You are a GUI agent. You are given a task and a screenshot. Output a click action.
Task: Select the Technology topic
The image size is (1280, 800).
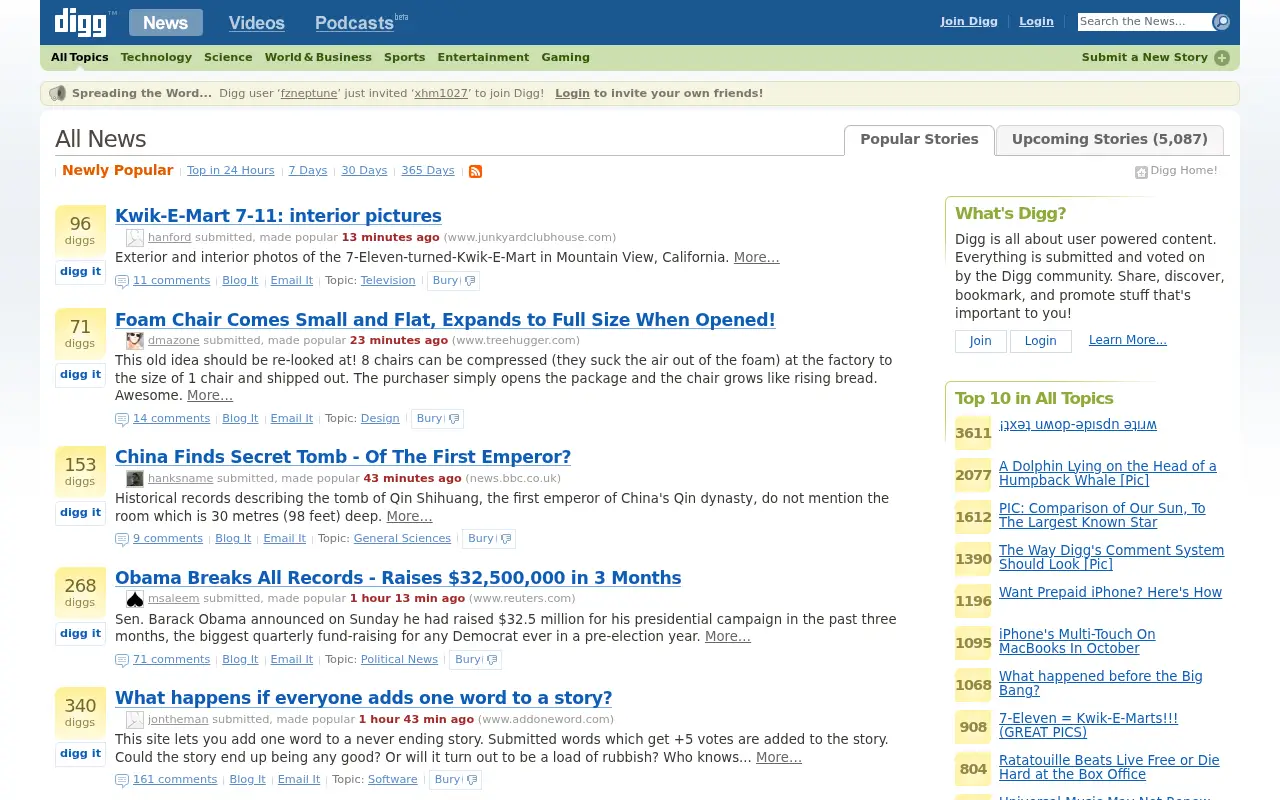coord(156,58)
